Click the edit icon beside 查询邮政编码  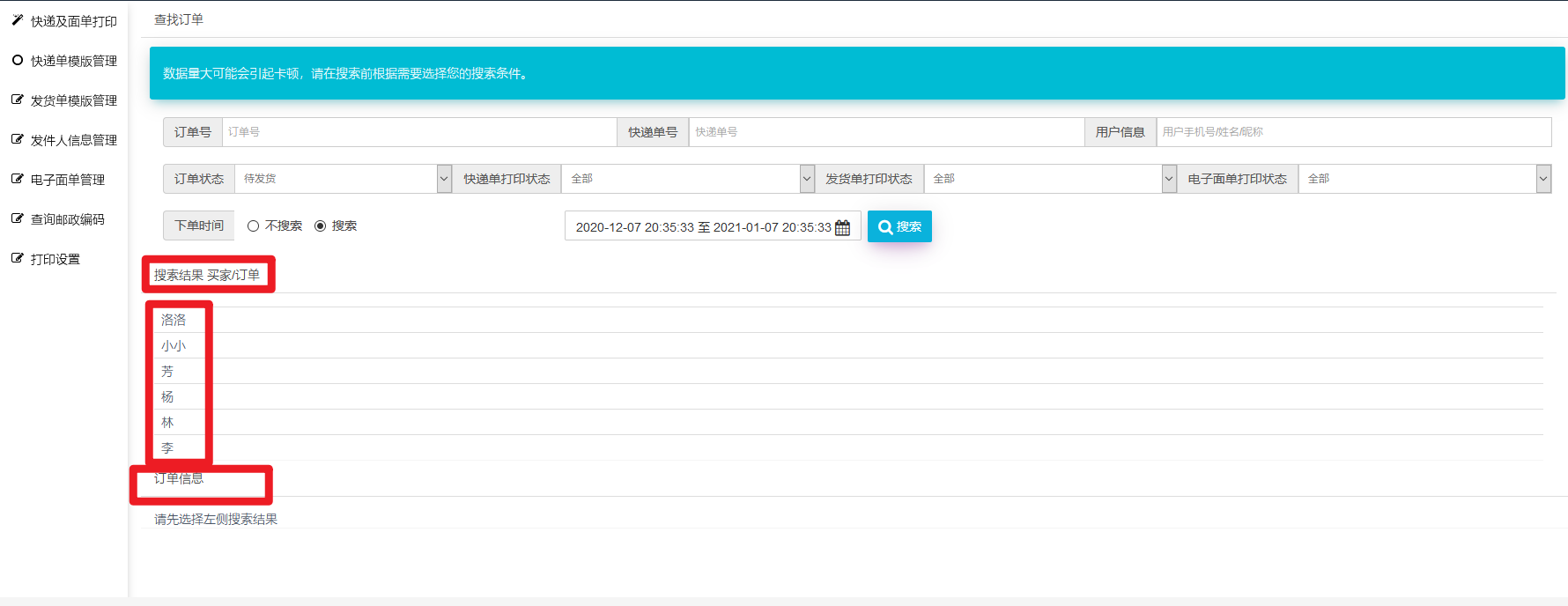tap(17, 218)
